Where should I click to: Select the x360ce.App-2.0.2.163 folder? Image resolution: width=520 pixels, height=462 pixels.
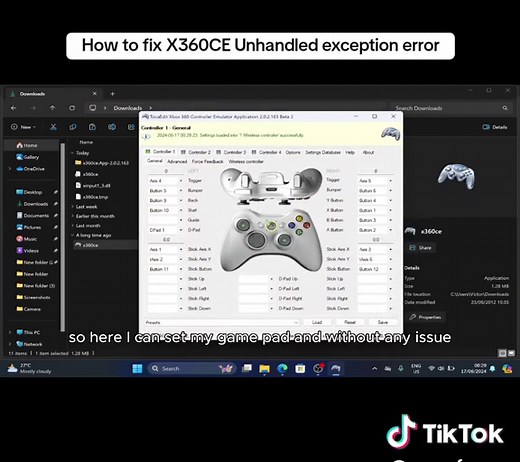(x=102, y=163)
